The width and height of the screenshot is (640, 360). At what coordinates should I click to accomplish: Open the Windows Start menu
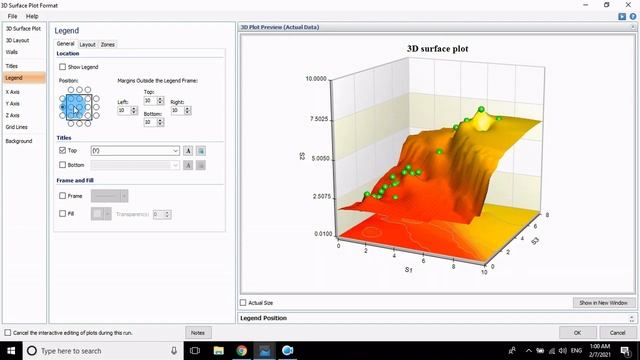11,351
